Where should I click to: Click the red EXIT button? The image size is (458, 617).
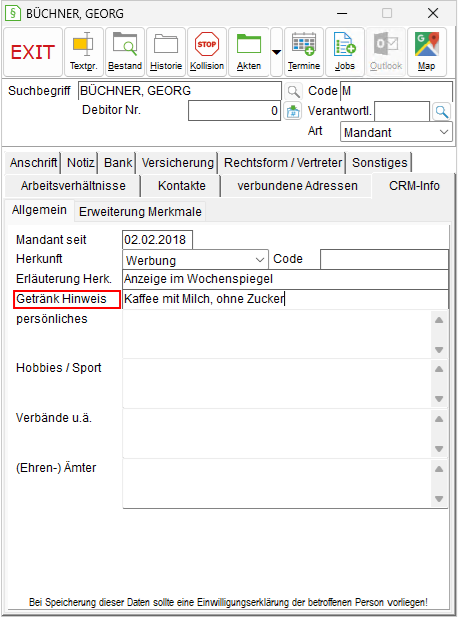coord(33,52)
